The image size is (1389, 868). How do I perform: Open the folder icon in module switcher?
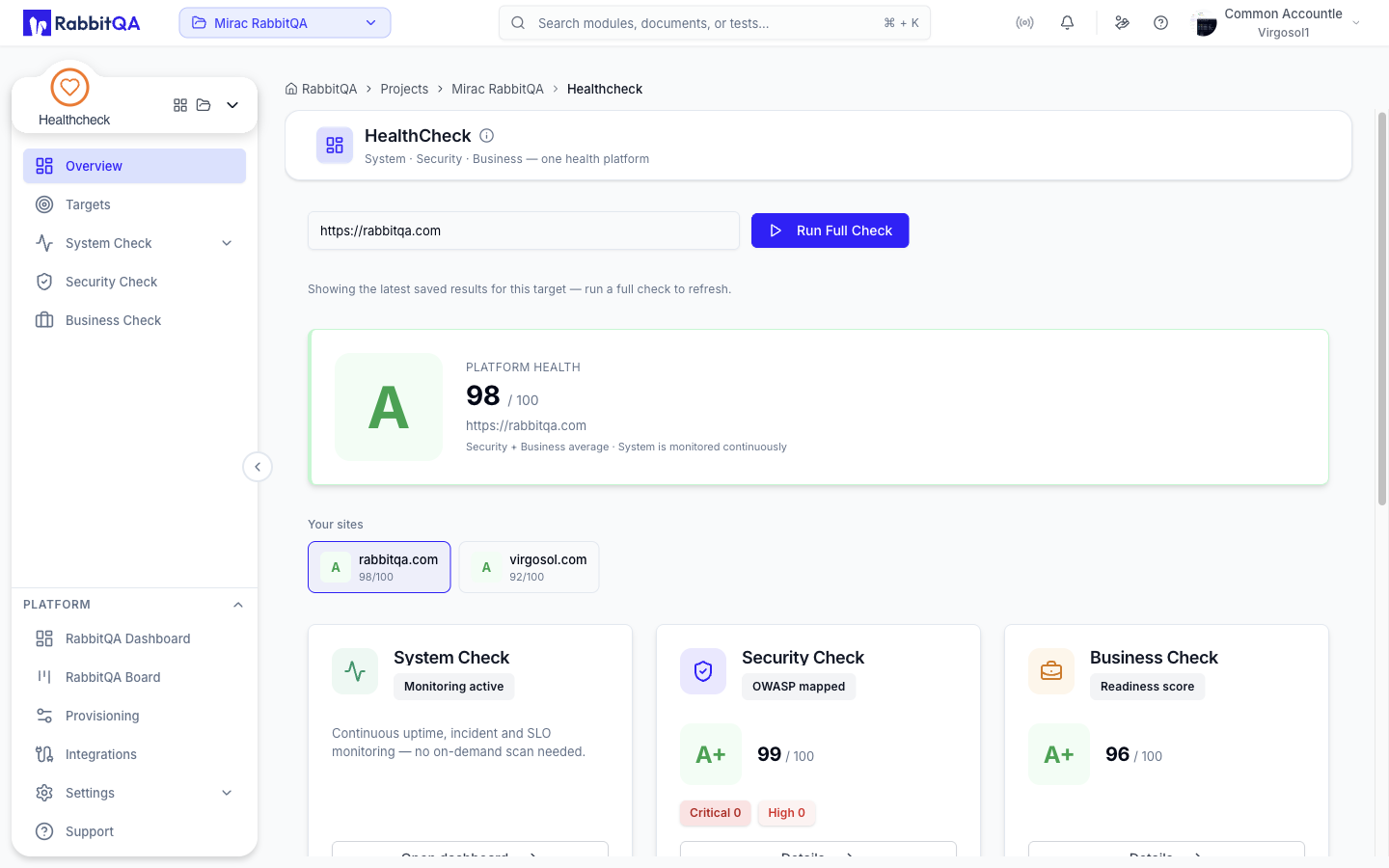coord(204,105)
